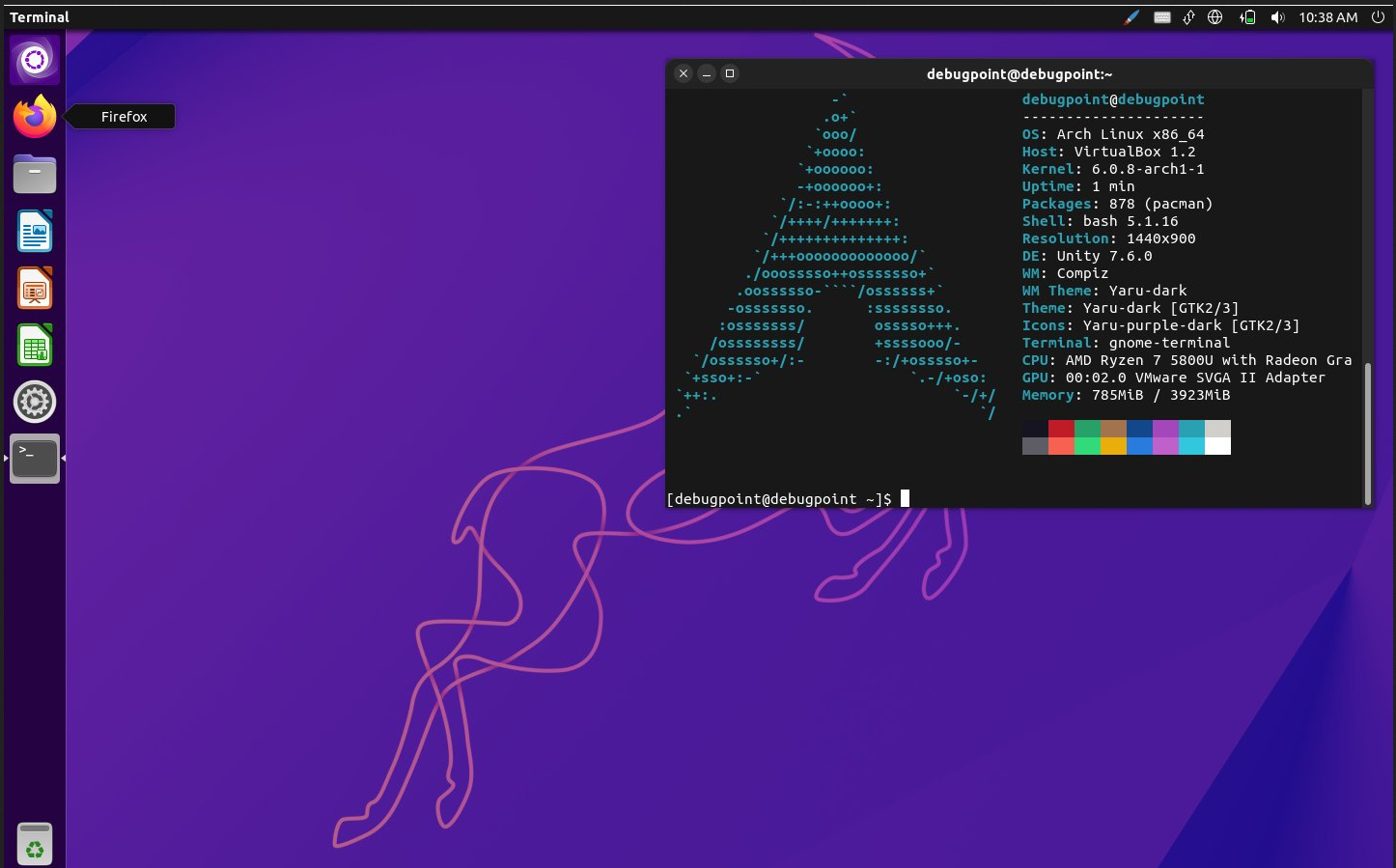Open the battery indicator menu

click(1247, 17)
